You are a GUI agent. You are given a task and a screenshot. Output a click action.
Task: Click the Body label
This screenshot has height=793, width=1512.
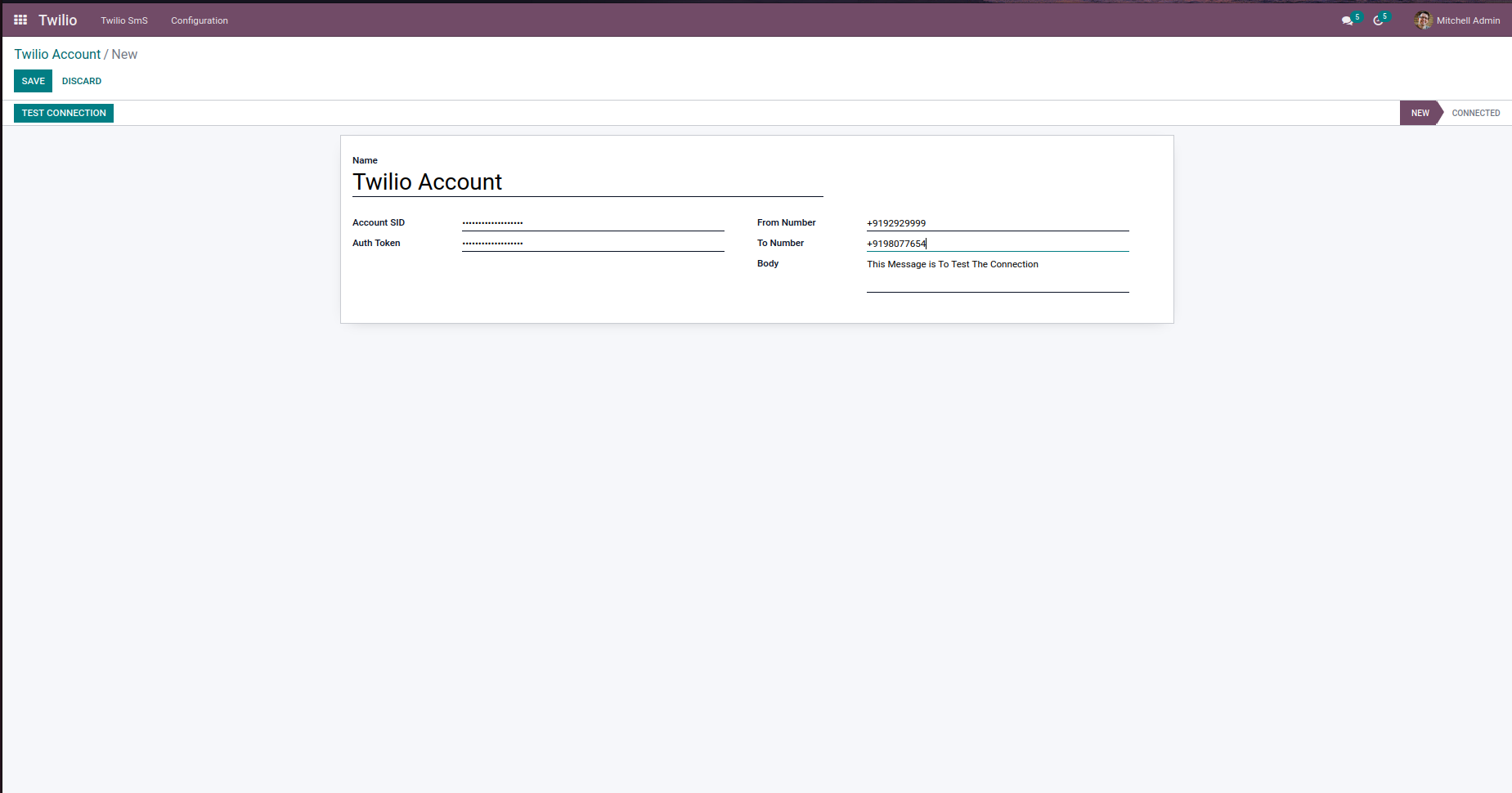click(768, 263)
